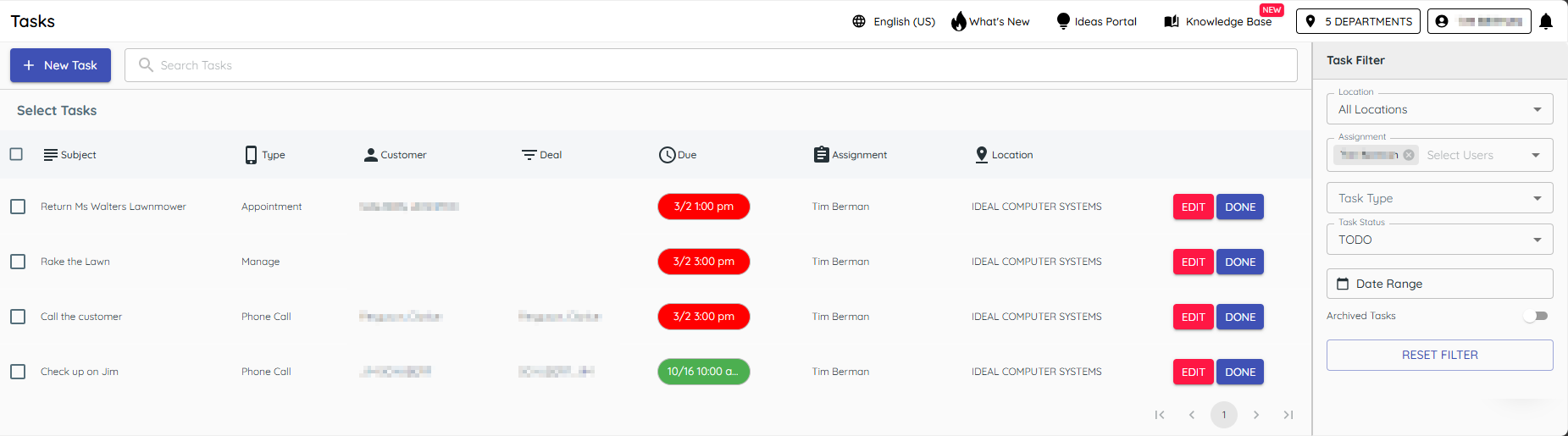Image resolution: width=1568 pixels, height=436 pixels.
Task: Check the Return Ms Walters Lawnmower task
Action: (x=18, y=207)
